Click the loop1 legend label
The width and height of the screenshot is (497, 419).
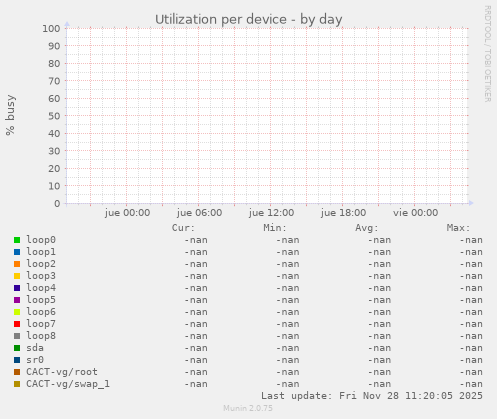tap(41, 252)
